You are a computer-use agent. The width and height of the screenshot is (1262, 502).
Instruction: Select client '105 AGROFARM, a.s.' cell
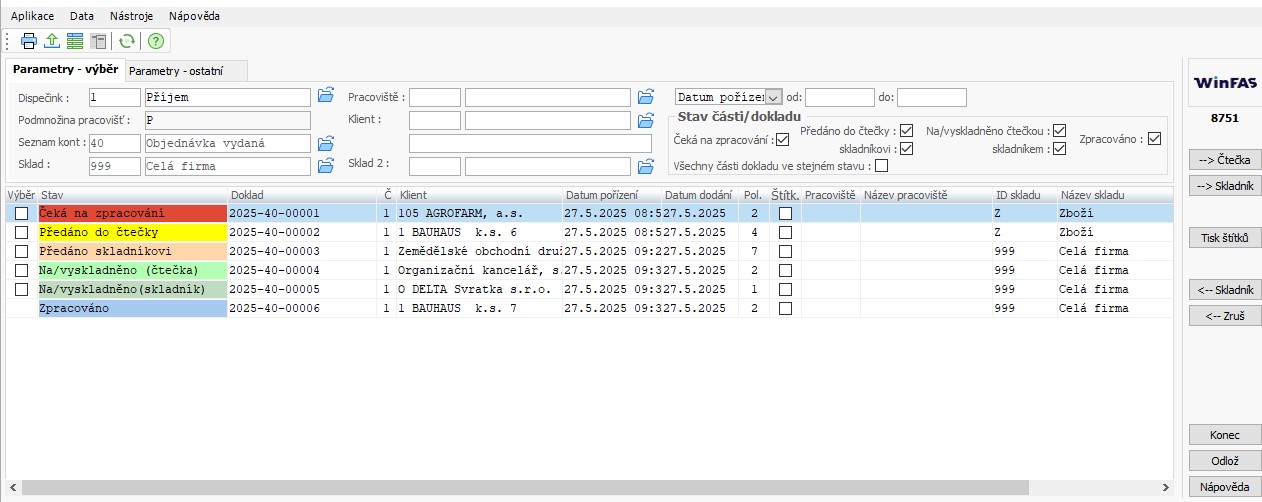click(478, 213)
